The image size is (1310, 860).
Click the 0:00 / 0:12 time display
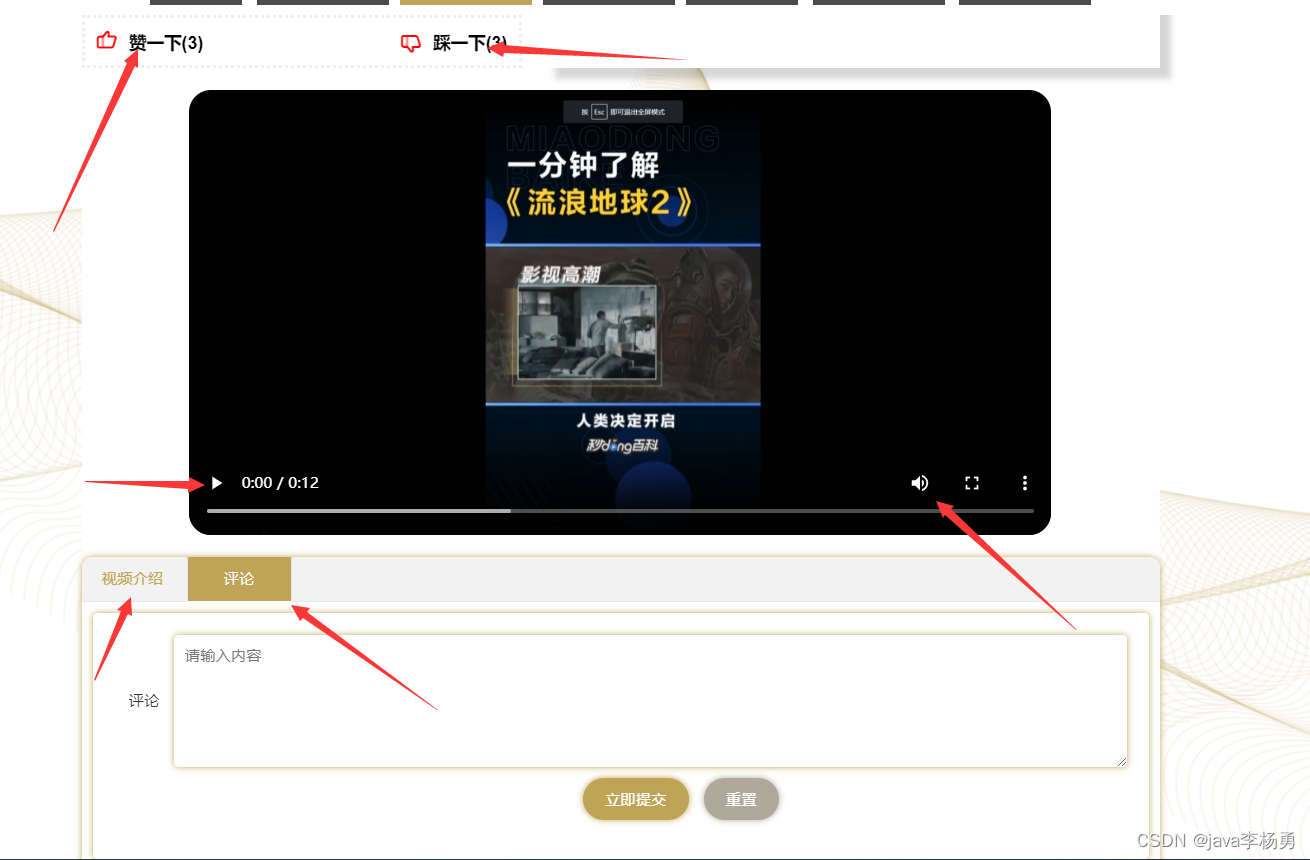(280, 483)
